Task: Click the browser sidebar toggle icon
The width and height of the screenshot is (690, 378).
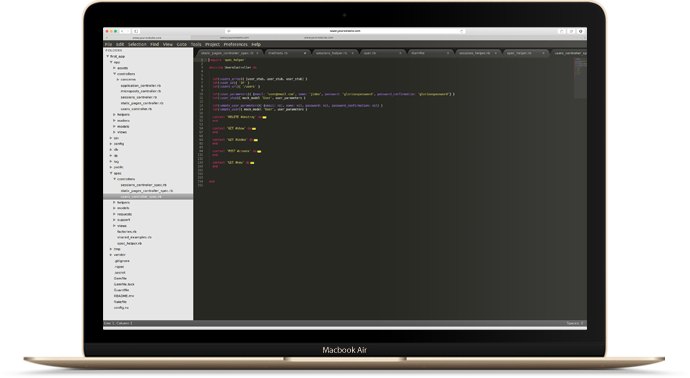Action: click(136, 31)
